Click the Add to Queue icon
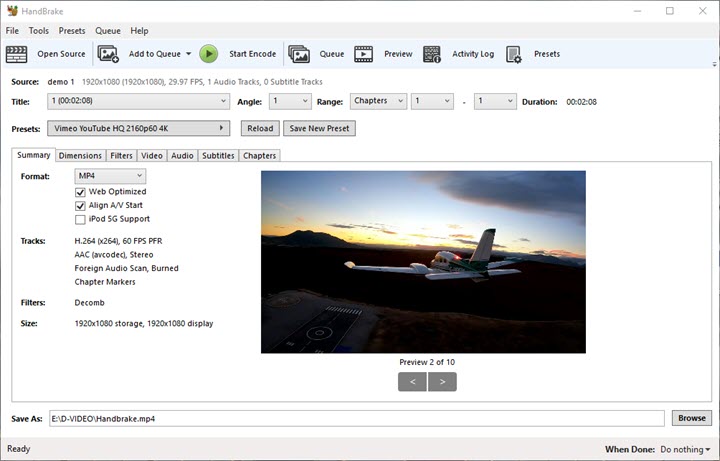720x461 pixels. pyautogui.click(x=108, y=54)
